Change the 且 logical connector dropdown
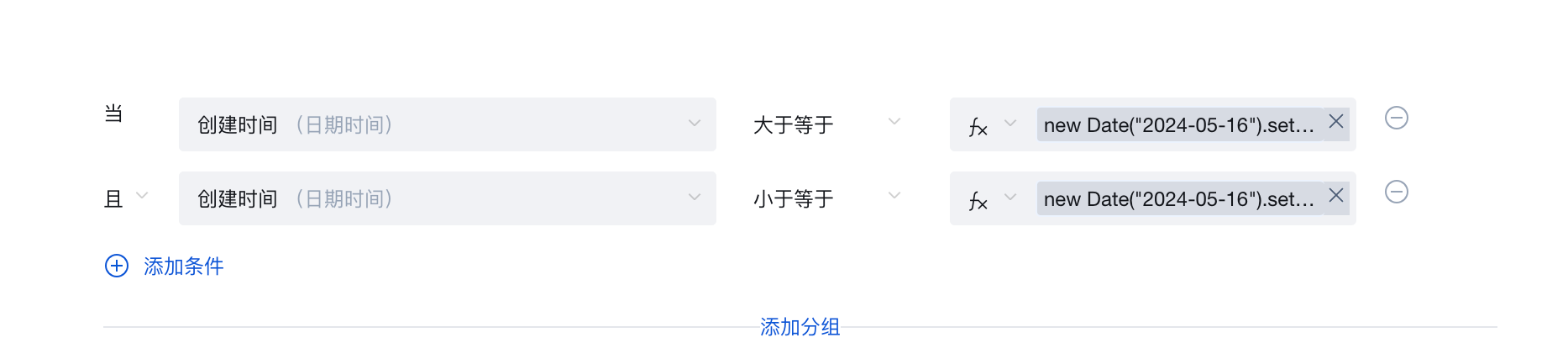Screen dimensions: 1568x364 point(141,197)
